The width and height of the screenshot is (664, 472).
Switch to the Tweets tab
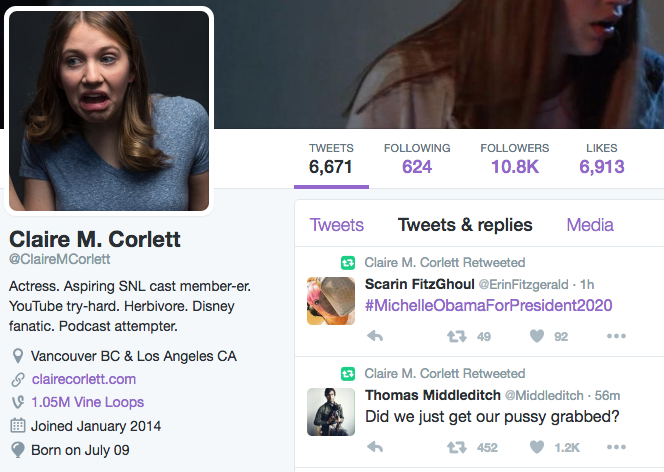pos(337,225)
